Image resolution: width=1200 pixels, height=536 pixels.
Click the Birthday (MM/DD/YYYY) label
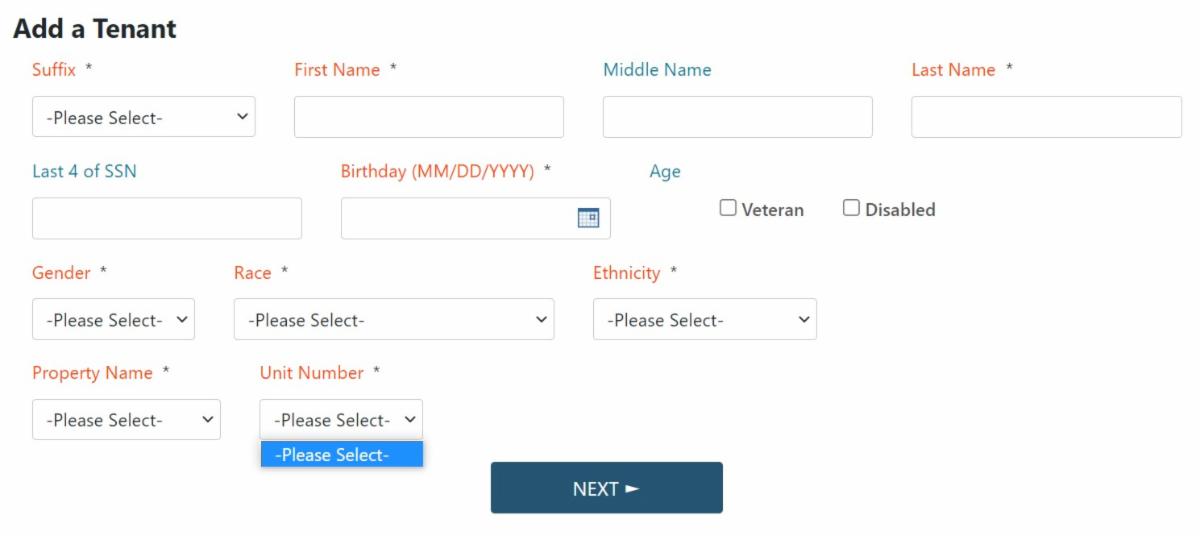437,171
